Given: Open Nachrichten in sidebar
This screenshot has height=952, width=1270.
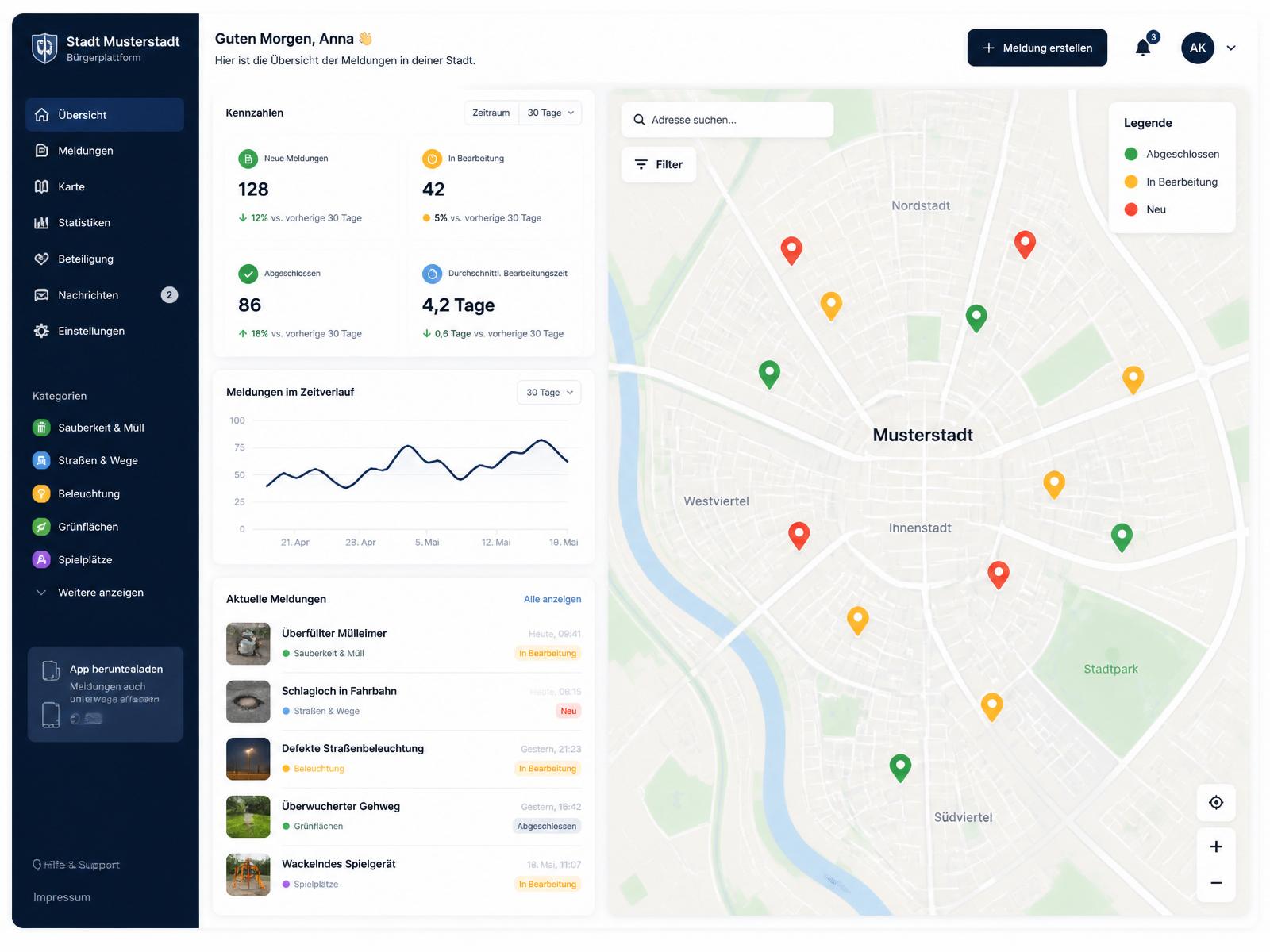Looking at the screenshot, I should click(x=105, y=295).
